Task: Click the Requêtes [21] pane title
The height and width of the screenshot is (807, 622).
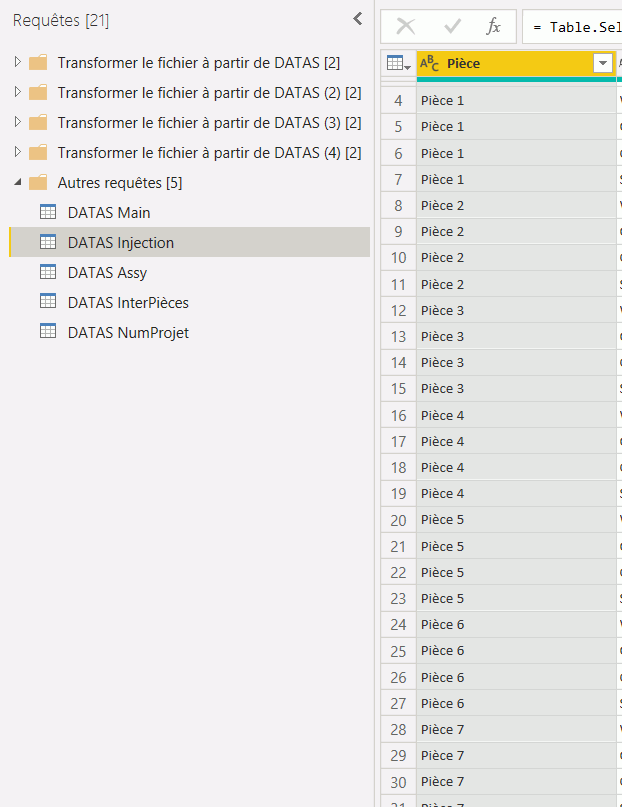Action: click(x=61, y=20)
